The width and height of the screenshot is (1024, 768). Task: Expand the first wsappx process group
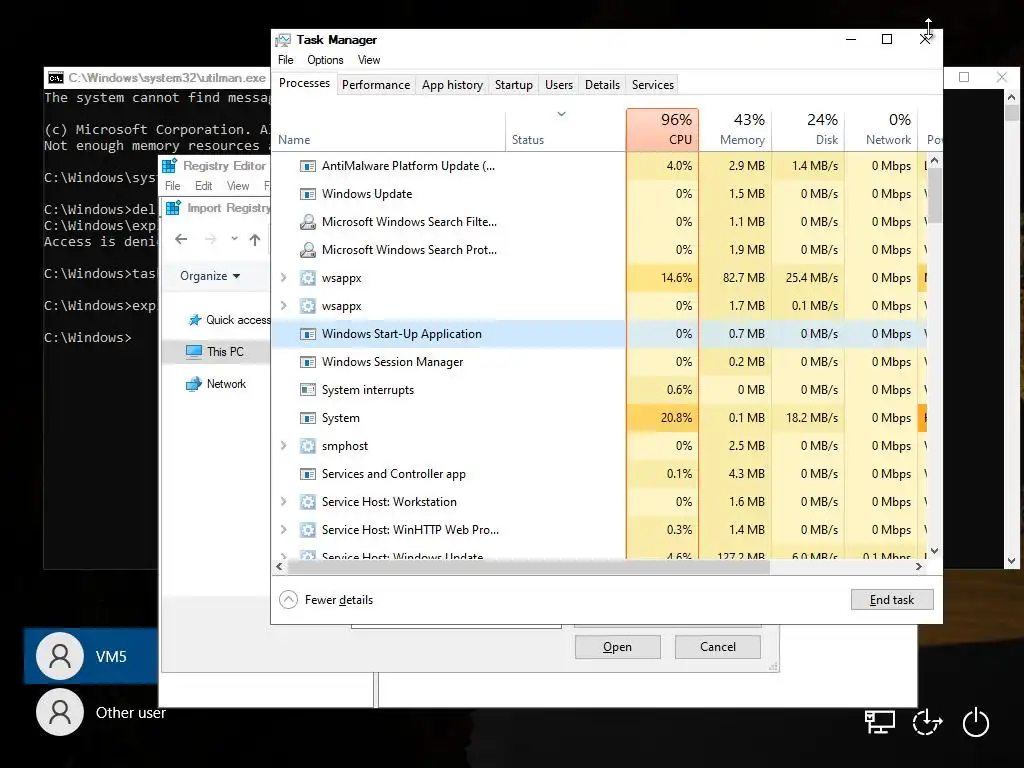(x=283, y=278)
